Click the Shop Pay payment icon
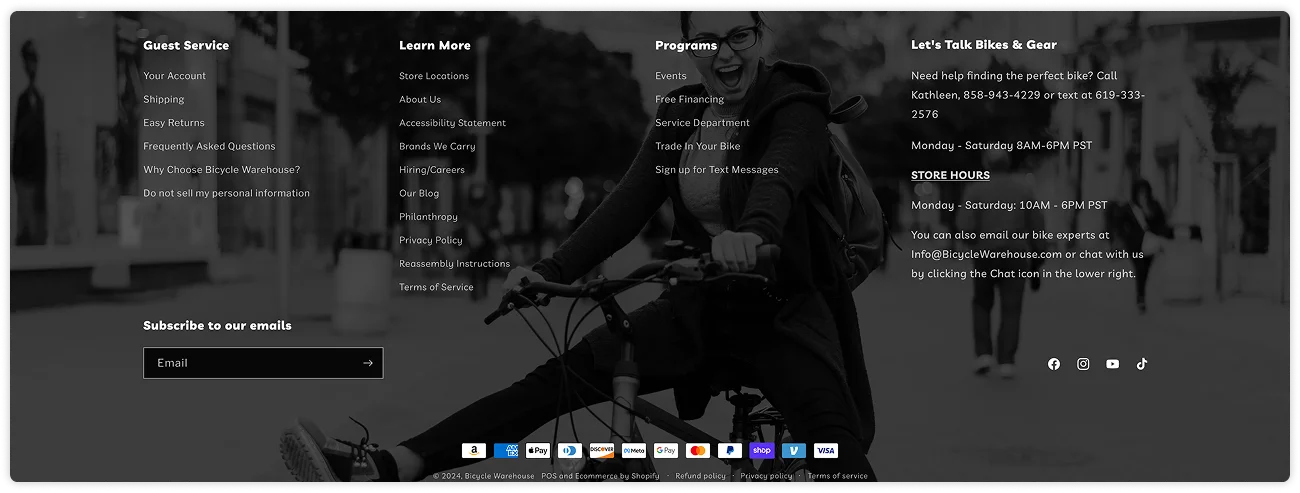Image resolution: width=1300 pixels, height=493 pixels. (762, 451)
